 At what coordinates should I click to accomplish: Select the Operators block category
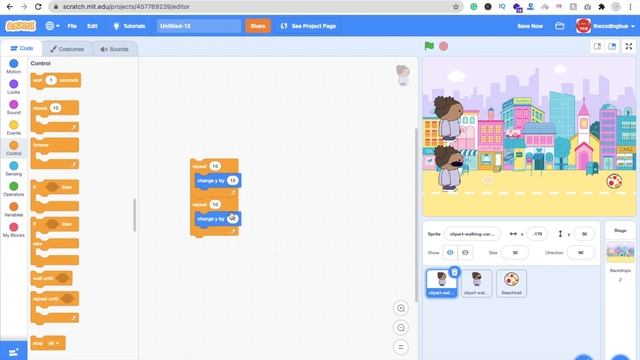pos(13,189)
